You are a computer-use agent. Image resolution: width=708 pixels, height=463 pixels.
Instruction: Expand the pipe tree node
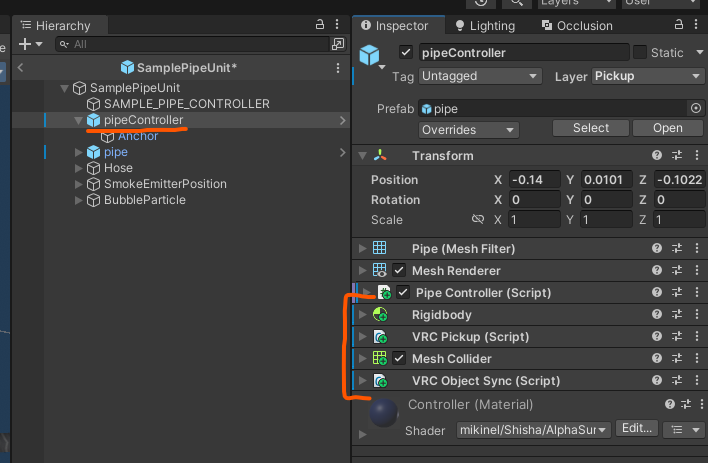click(x=79, y=153)
